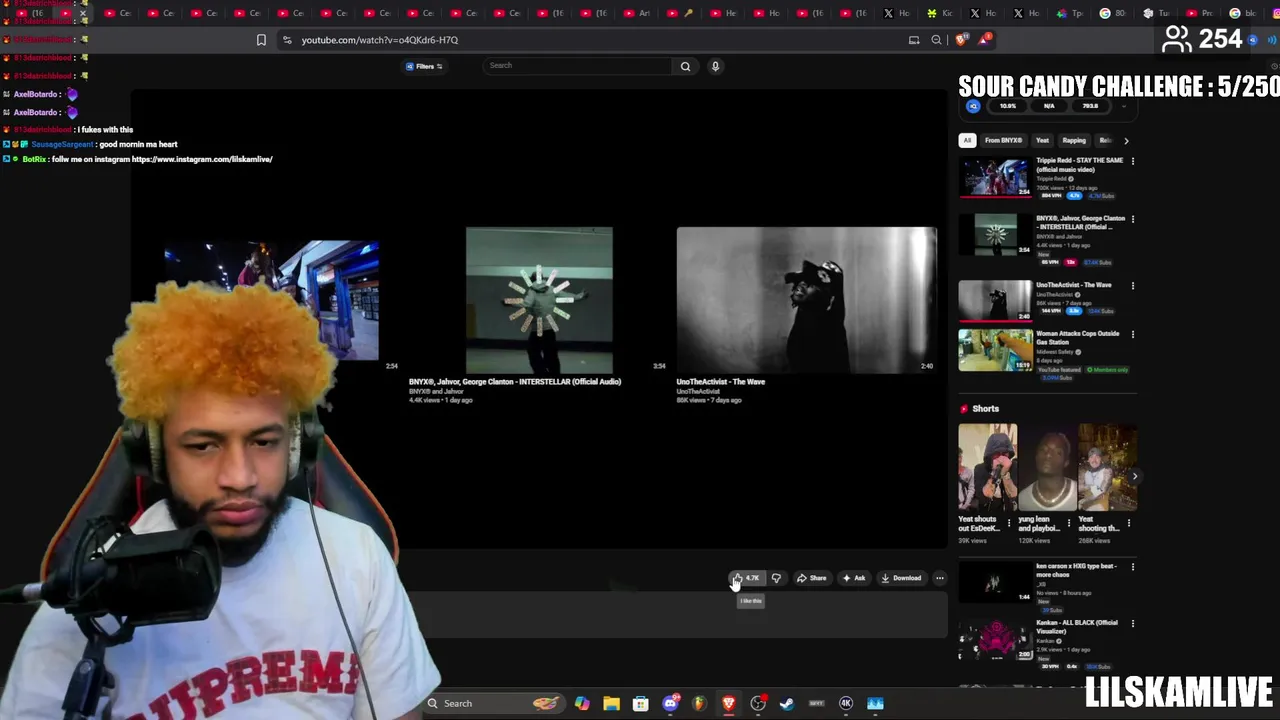Screen dimensions: 1280x720
Task: Select the Yeat filter chip
Action: (1042, 141)
